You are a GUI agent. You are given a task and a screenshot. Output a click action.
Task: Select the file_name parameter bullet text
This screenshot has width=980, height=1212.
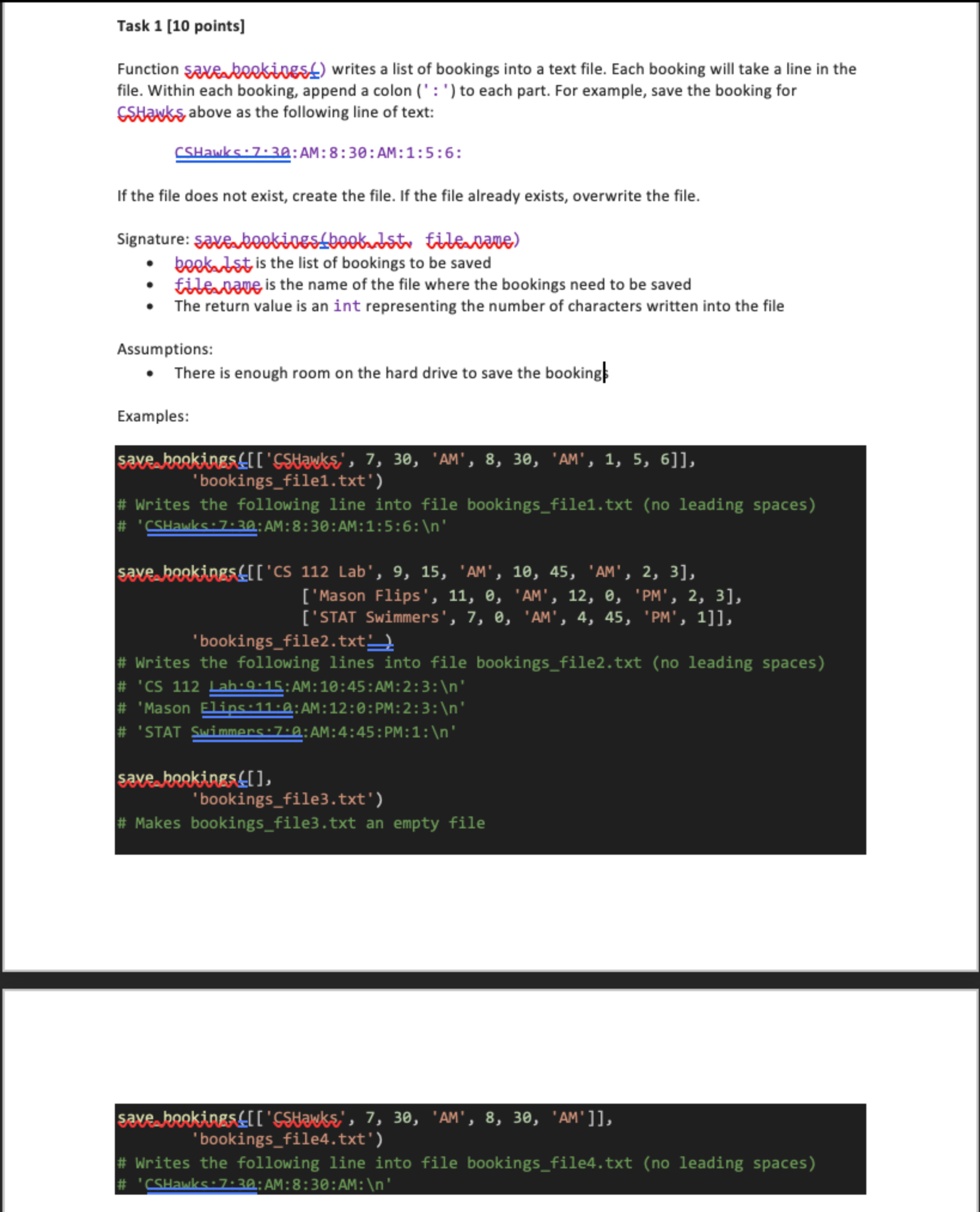(x=217, y=284)
